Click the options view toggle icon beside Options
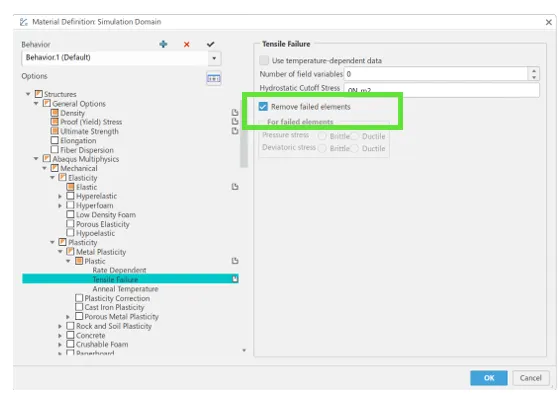The image size is (558, 395). pyautogui.click(x=214, y=78)
